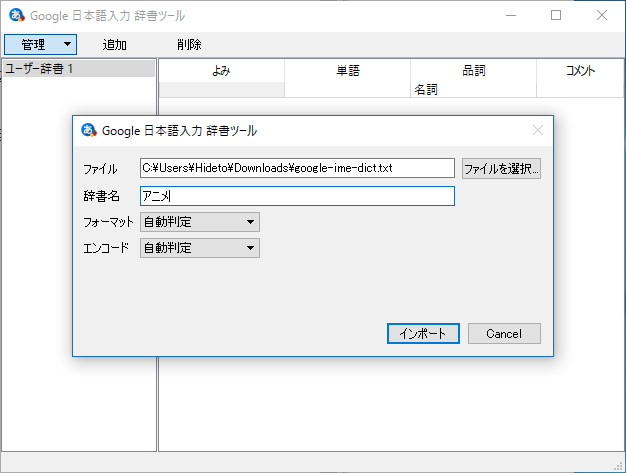This screenshot has width=626, height=473.
Task: Click the 品詞 column header
Action: point(473,71)
